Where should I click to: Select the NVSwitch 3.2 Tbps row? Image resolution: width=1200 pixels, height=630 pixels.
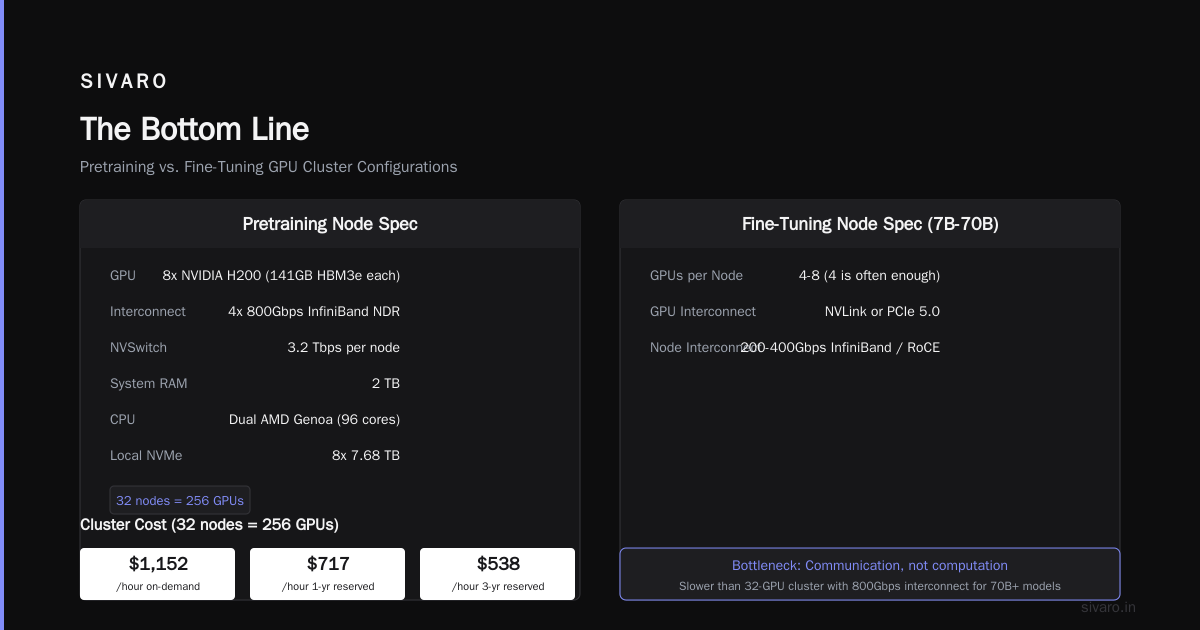255,347
